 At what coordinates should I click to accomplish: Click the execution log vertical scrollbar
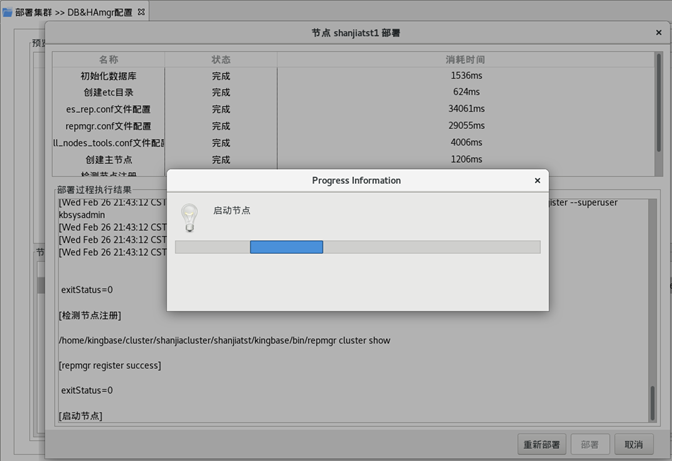[x=653, y=400]
